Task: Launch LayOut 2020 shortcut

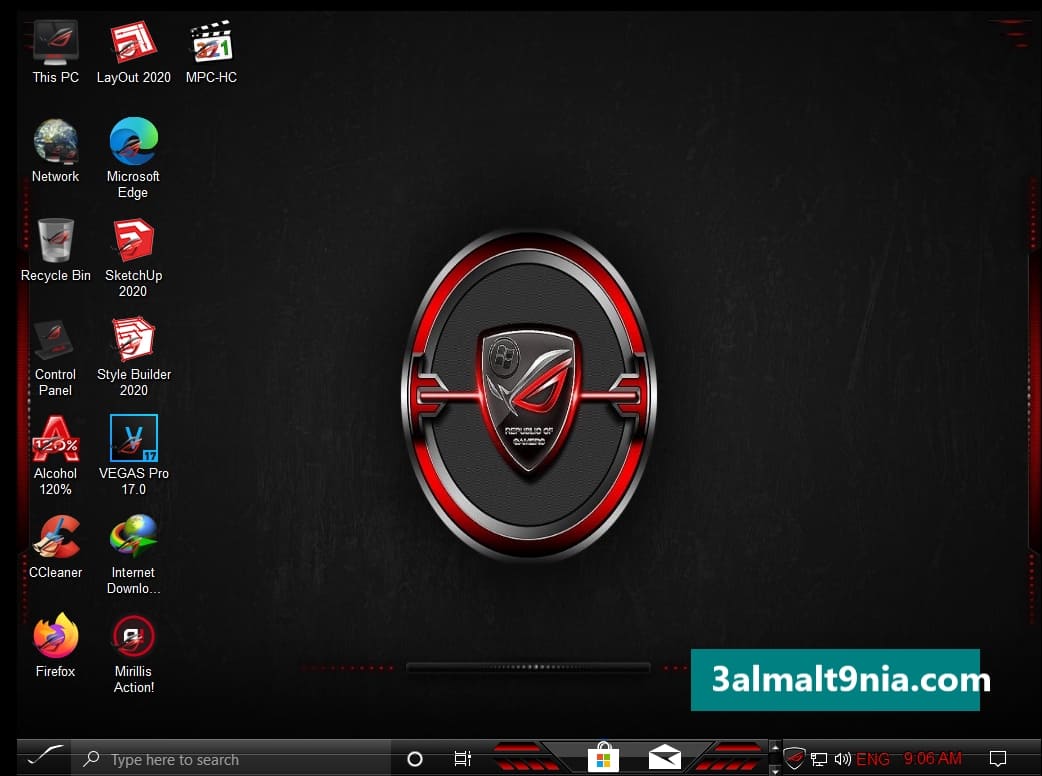Action: coord(133,52)
